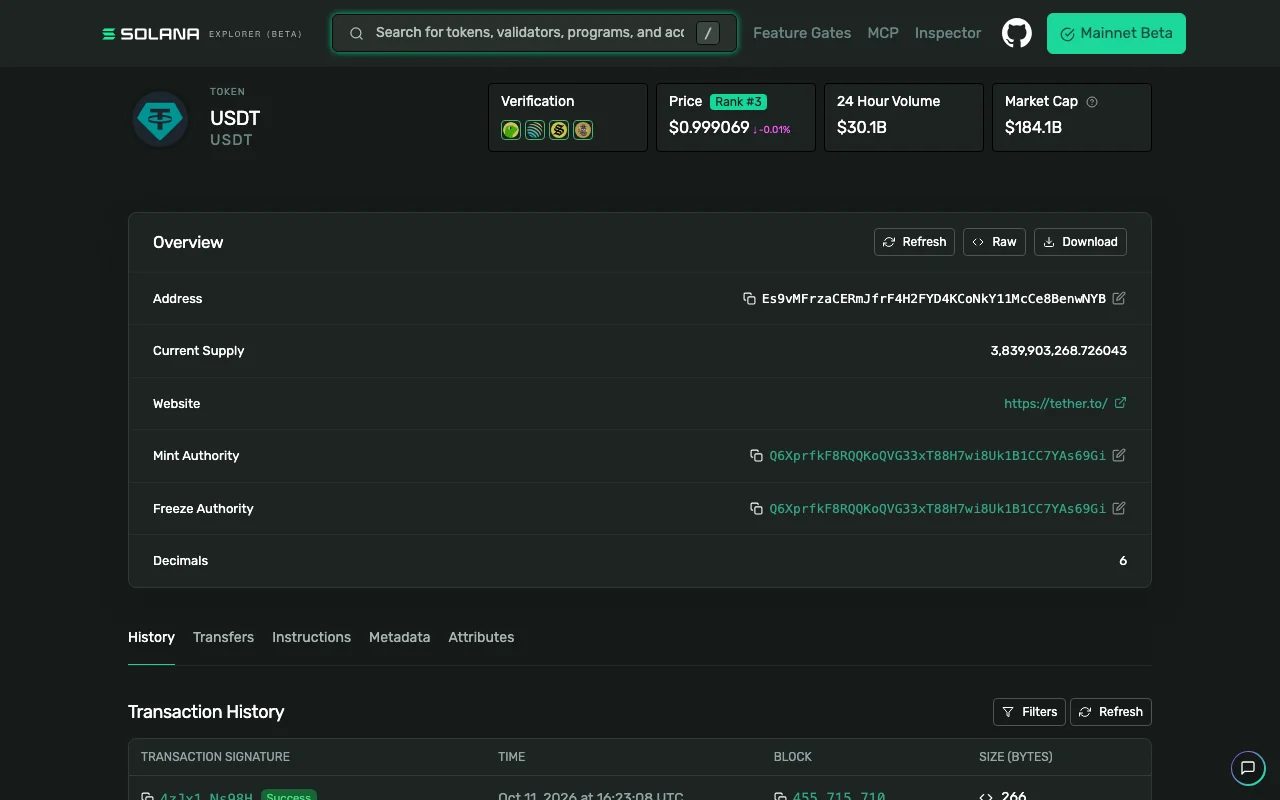Click the green gecko verification badge
This screenshot has height=800, width=1280.
(511, 130)
